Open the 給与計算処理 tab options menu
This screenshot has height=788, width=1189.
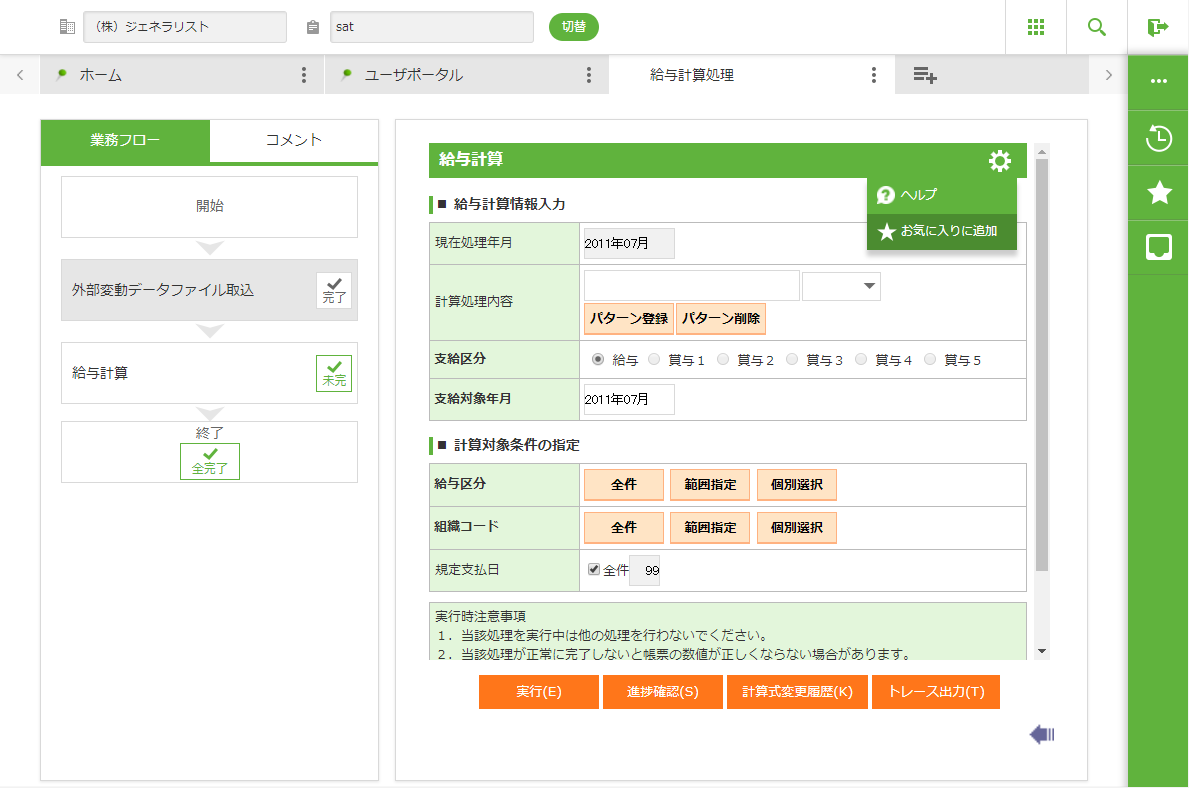pos(874,75)
